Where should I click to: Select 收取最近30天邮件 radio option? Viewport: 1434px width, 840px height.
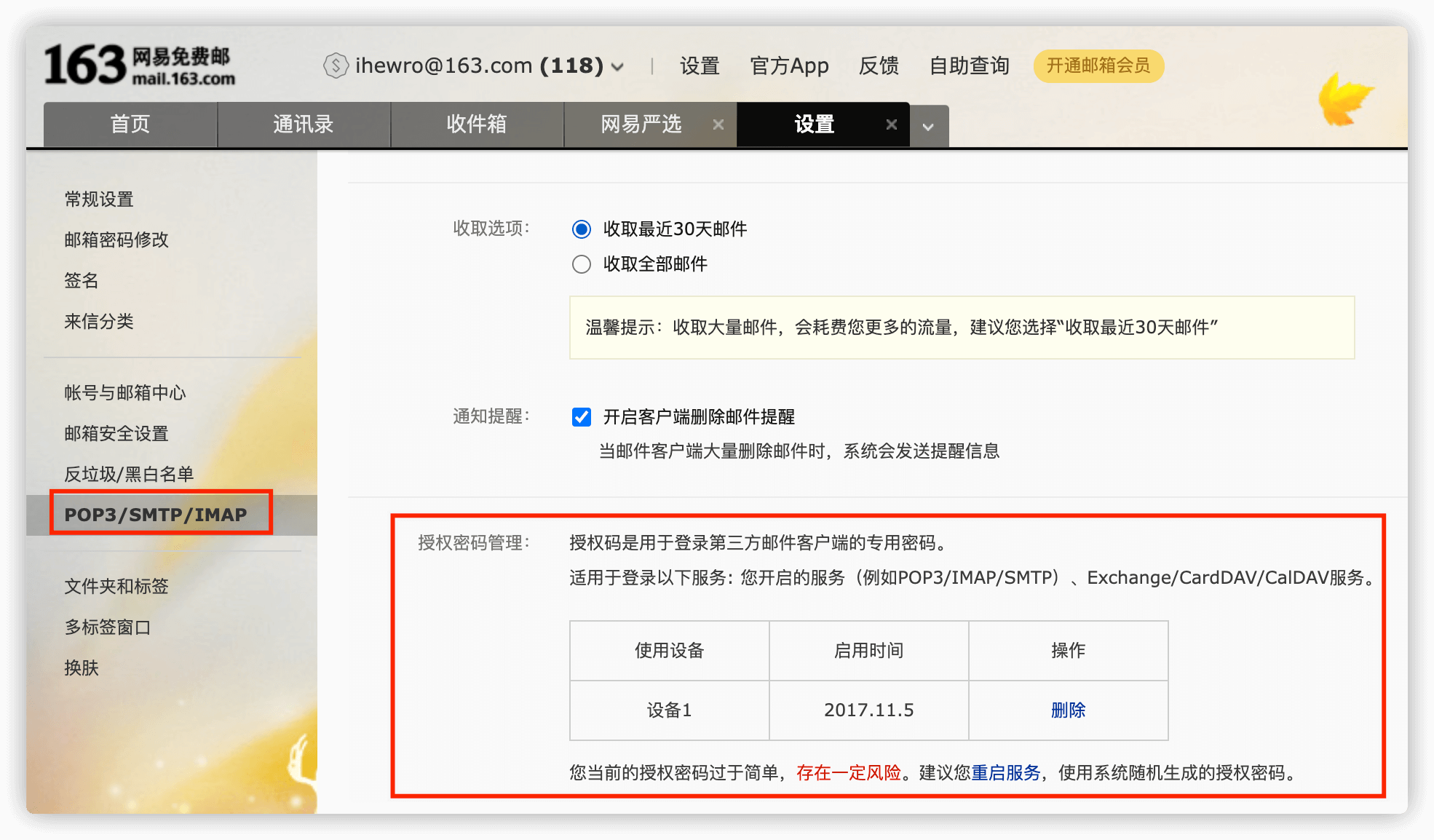[x=581, y=229]
